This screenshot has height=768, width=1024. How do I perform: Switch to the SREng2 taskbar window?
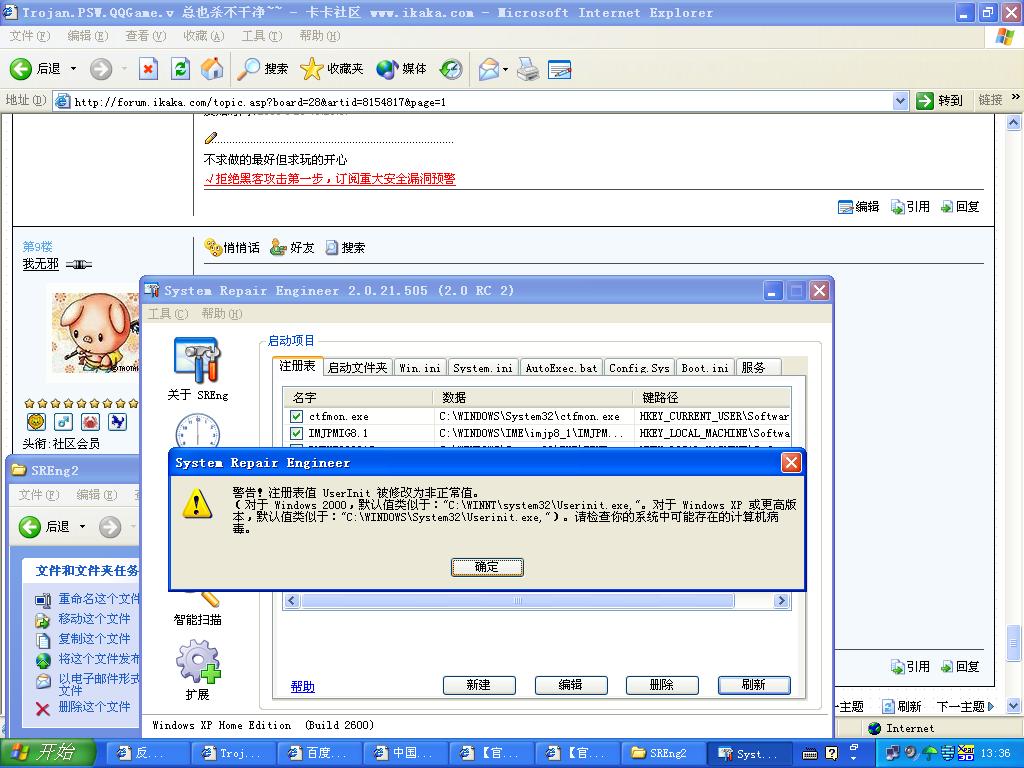coord(662,753)
